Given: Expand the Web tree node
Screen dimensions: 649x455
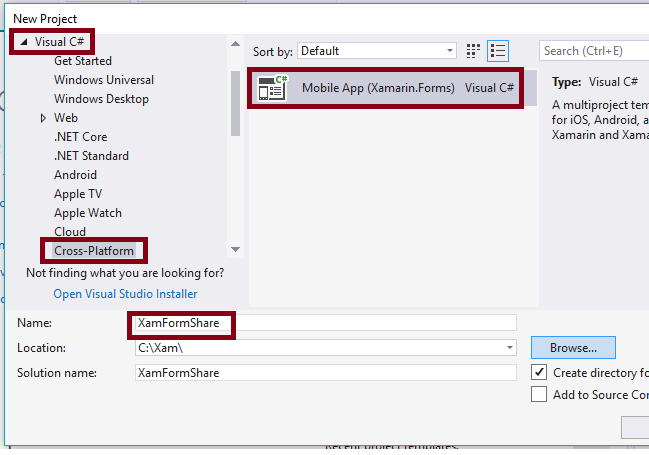Looking at the screenshot, I should pyautogui.click(x=43, y=118).
